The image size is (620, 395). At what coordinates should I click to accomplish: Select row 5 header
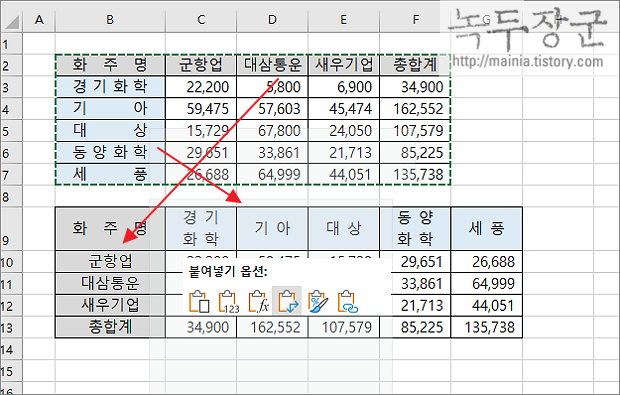point(11,131)
